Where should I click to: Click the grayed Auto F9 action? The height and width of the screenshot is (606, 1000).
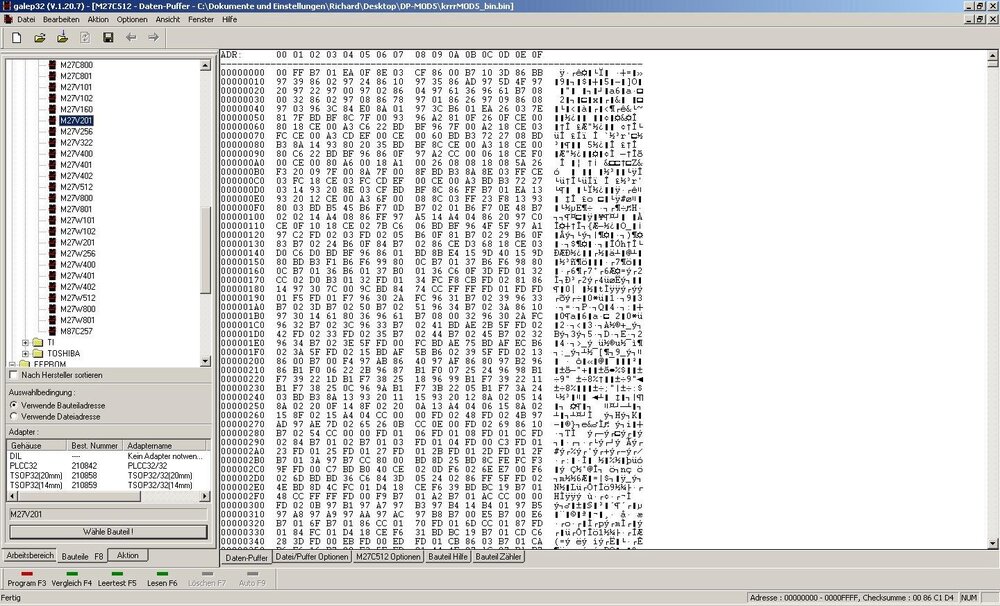251,579
